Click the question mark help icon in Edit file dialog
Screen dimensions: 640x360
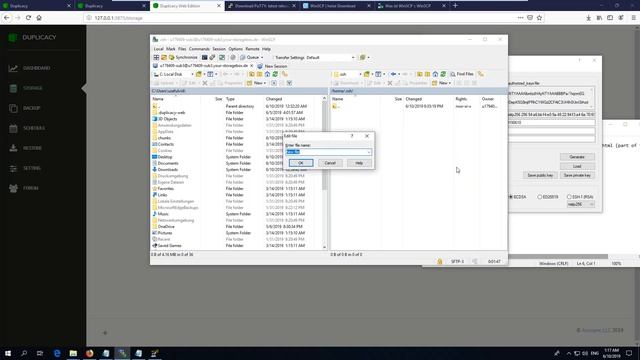pyautogui.click(x=352, y=136)
